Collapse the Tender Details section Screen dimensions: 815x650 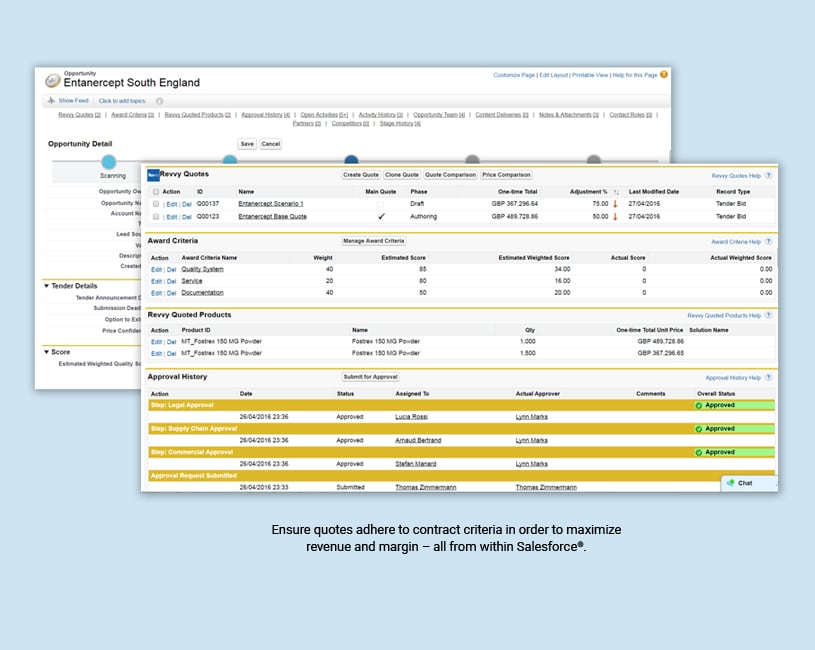coord(47,286)
